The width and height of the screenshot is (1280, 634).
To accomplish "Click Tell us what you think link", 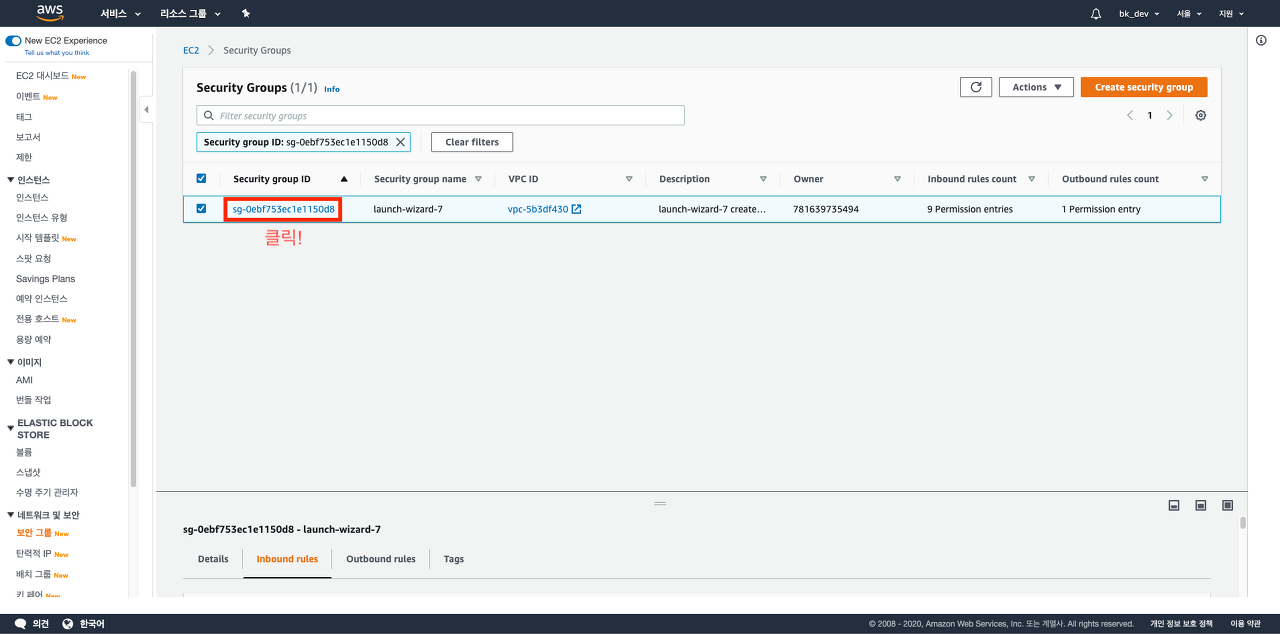I will [x=57, y=53].
